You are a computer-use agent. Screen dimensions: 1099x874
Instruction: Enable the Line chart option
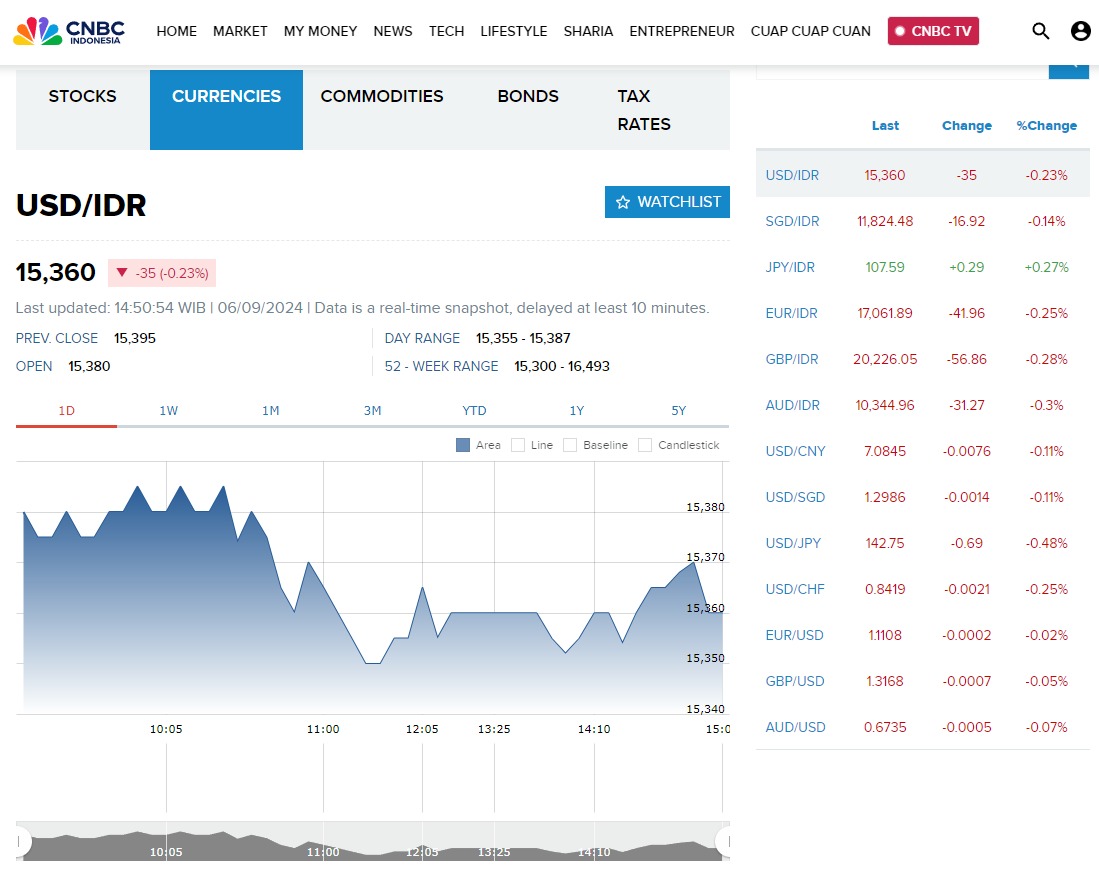click(518, 445)
